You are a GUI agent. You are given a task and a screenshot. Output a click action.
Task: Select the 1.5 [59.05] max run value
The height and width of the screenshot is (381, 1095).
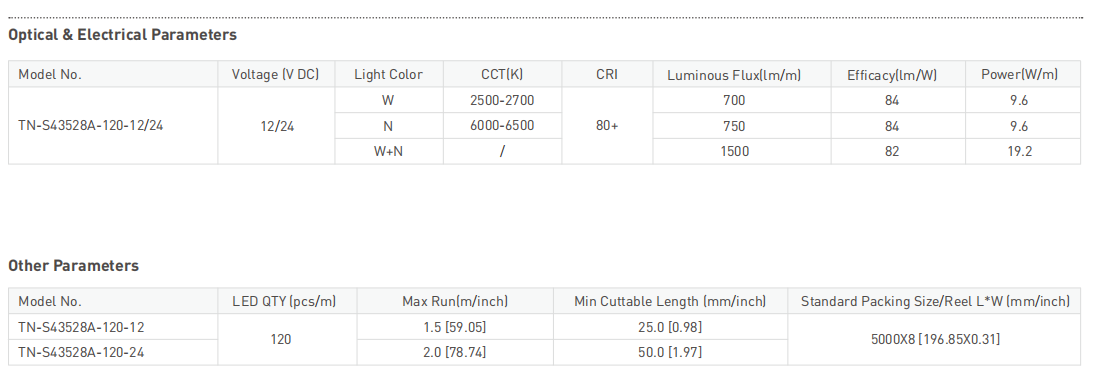click(x=455, y=327)
